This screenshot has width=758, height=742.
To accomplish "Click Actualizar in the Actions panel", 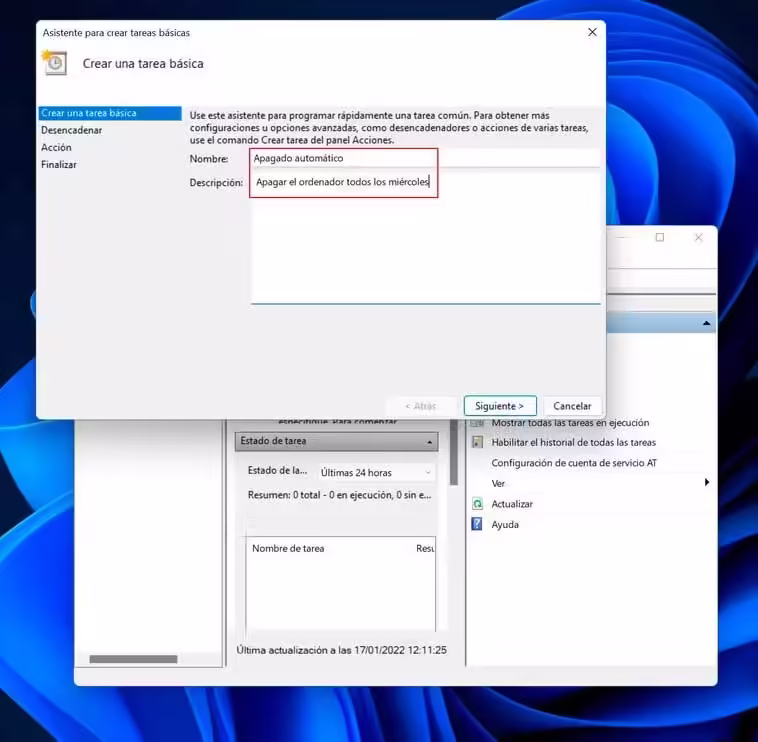I will coord(512,504).
